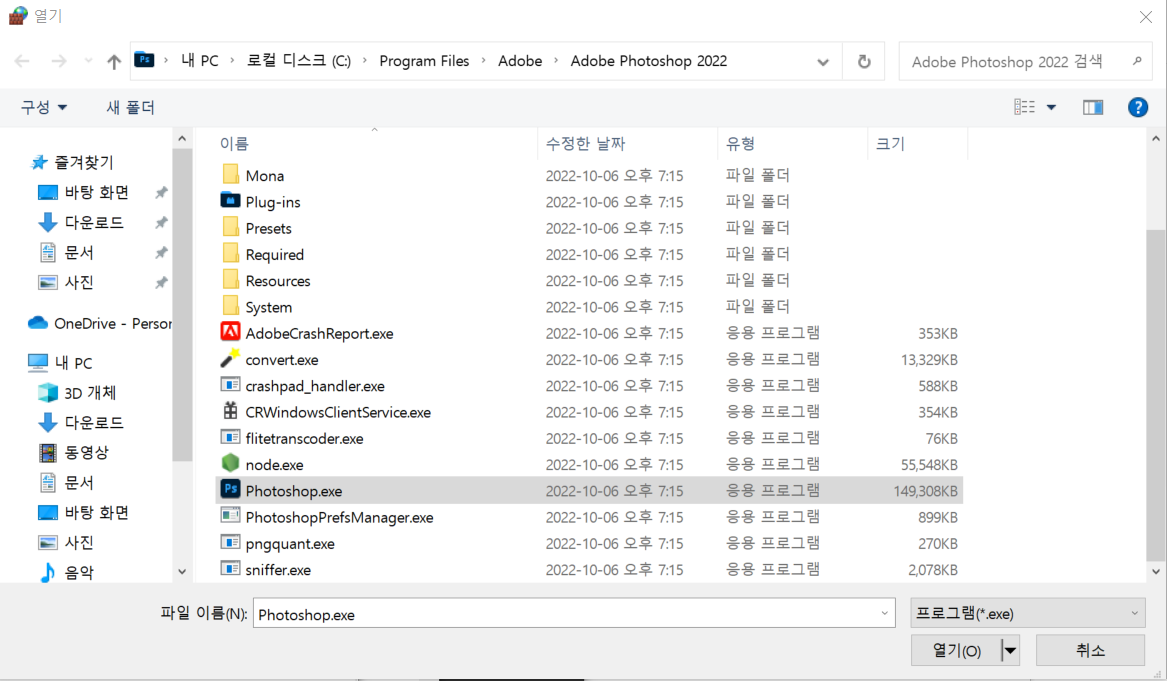Click the Forward navigation arrow

(x=59, y=61)
